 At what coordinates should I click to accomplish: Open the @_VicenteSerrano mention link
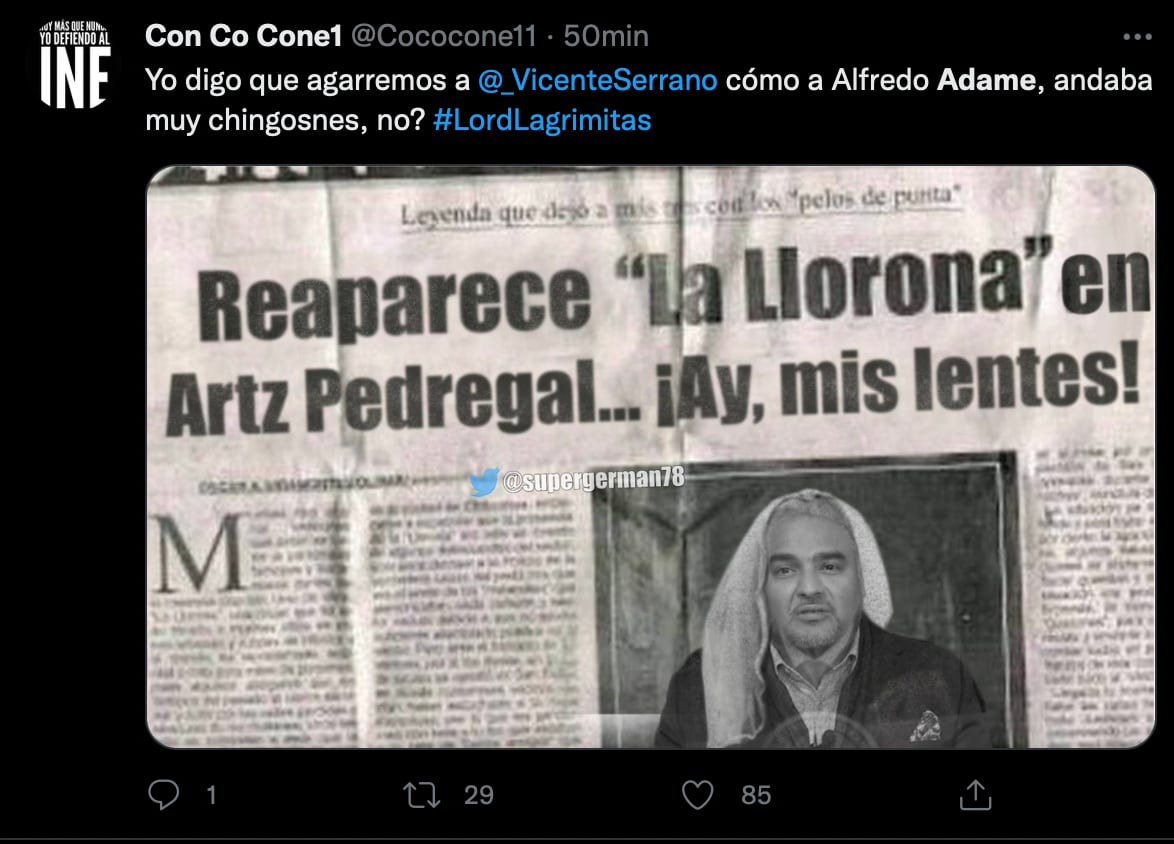click(x=597, y=80)
